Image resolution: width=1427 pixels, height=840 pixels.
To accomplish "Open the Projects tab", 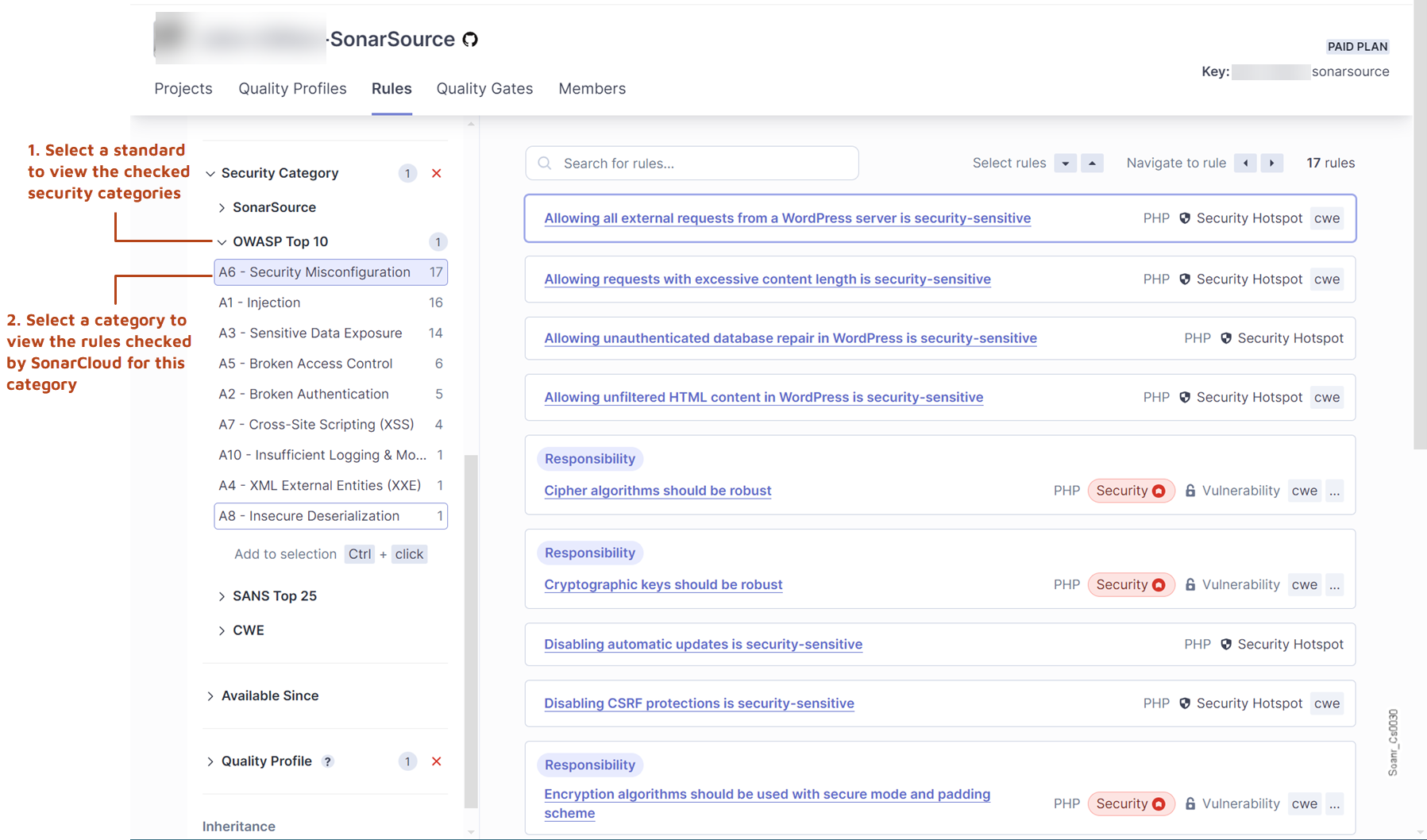I will 183,88.
